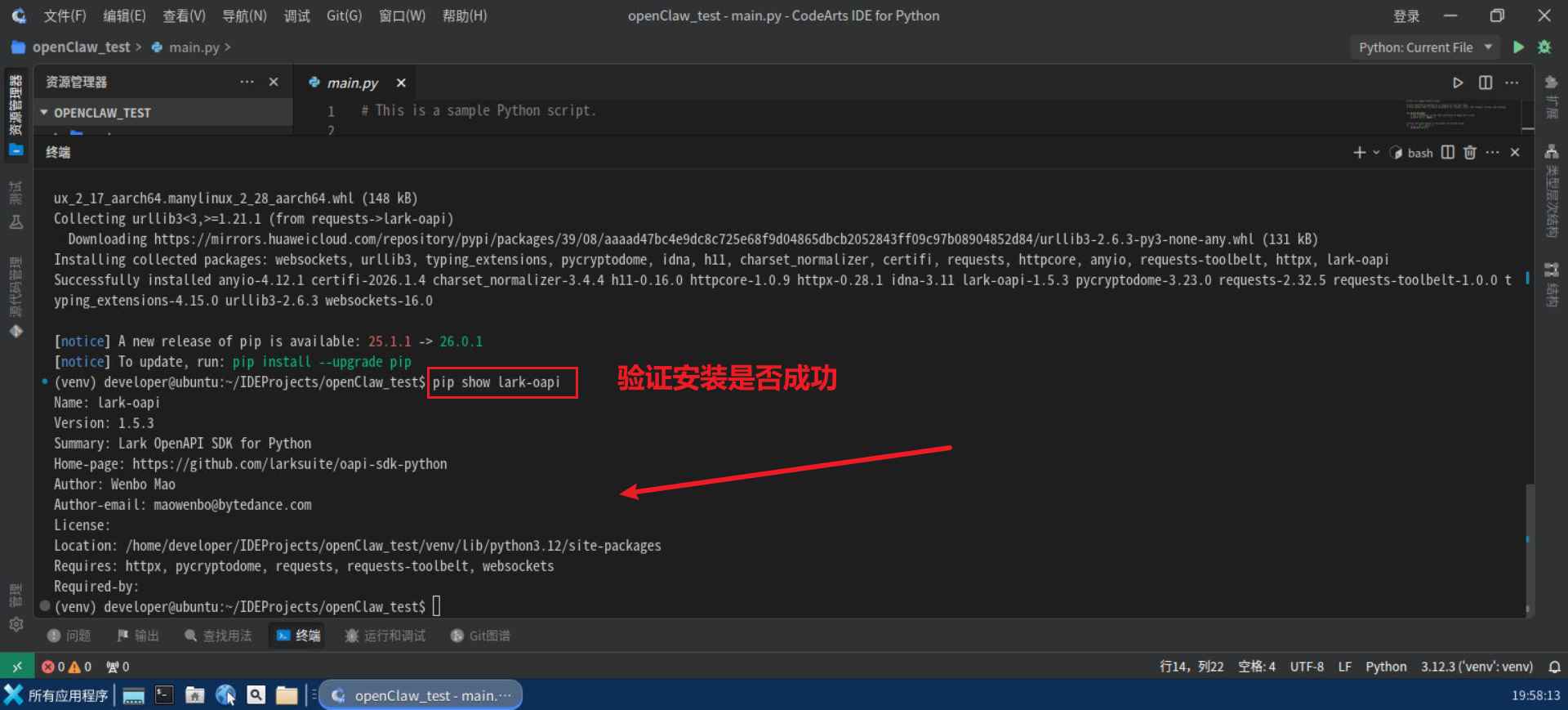Open the application finder magnifier icon
This screenshot has width=1568, height=710.
(256, 695)
